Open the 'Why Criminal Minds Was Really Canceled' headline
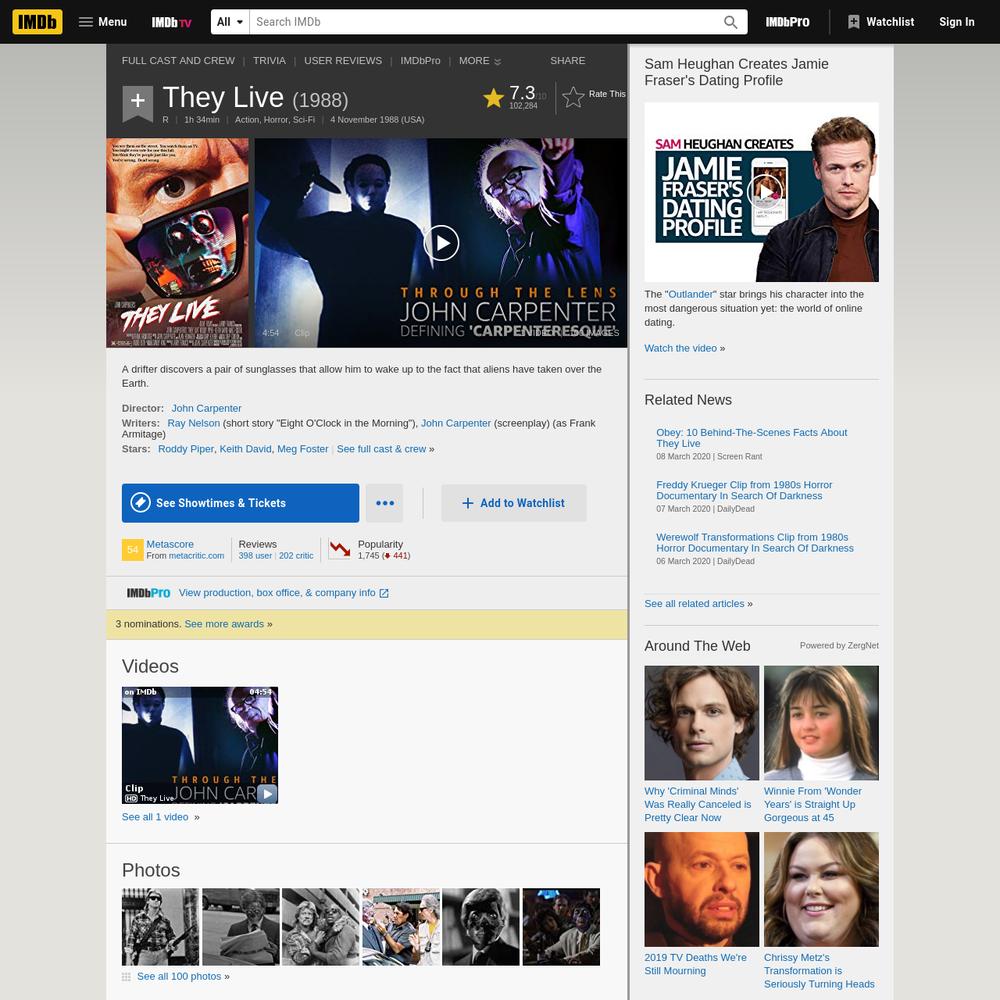1000x1000 pixels. (698, 804)
